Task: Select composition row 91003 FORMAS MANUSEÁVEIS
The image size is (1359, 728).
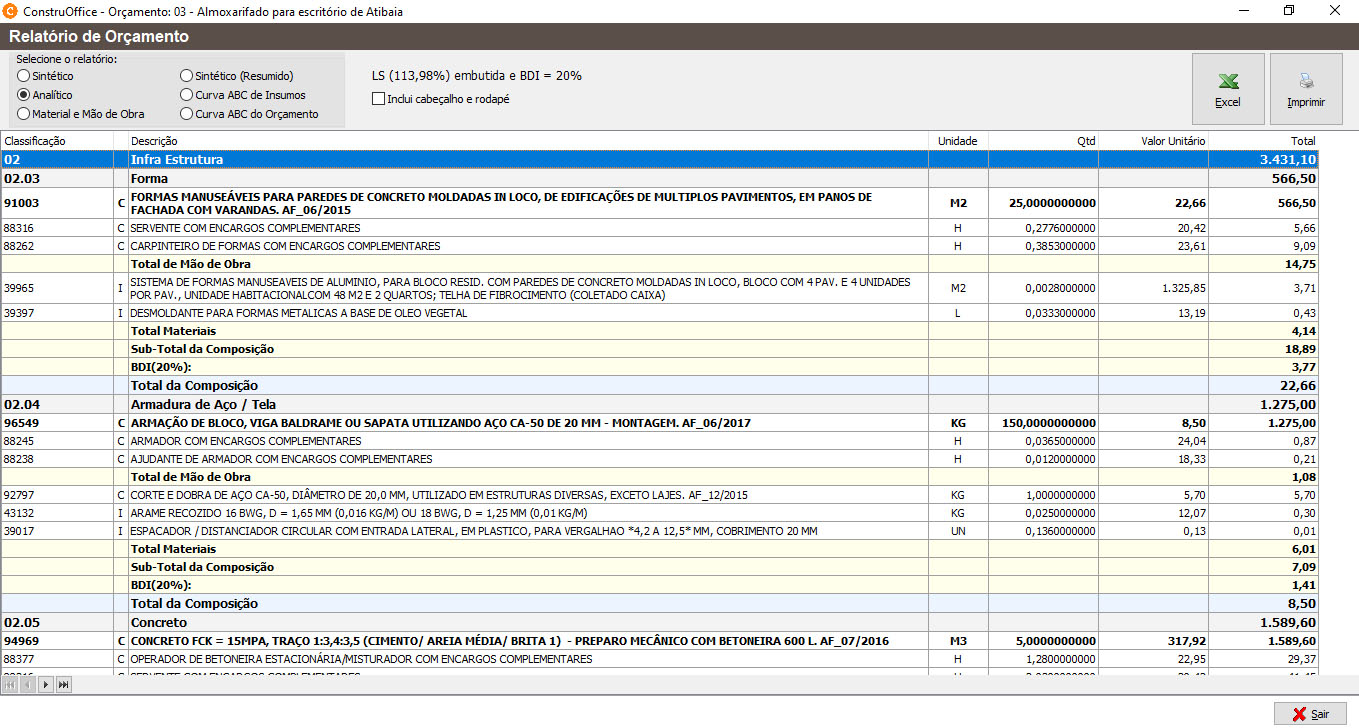Action: (x=660, y=204)
